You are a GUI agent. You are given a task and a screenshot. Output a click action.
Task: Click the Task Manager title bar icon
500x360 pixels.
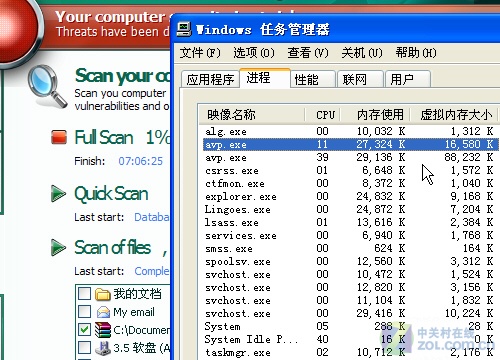pos(184,29)
